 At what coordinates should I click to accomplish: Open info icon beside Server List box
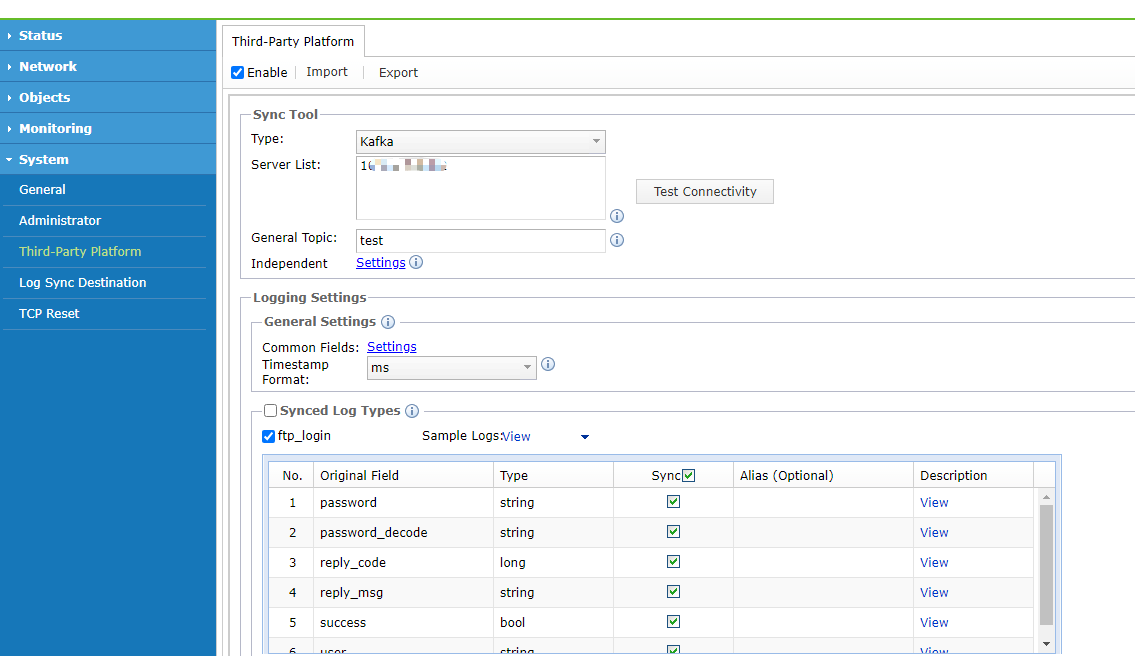coord(617,216)
